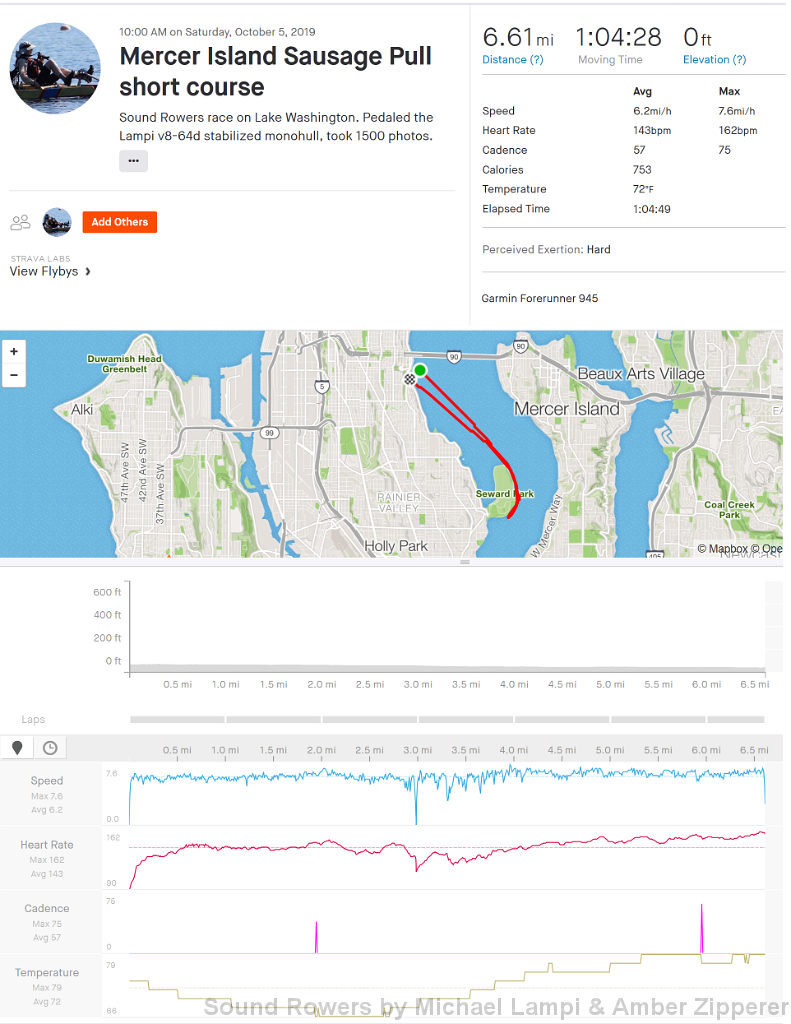Switch chart x-axis to time clock icon
791x1024 pixels.
(49, 748)
